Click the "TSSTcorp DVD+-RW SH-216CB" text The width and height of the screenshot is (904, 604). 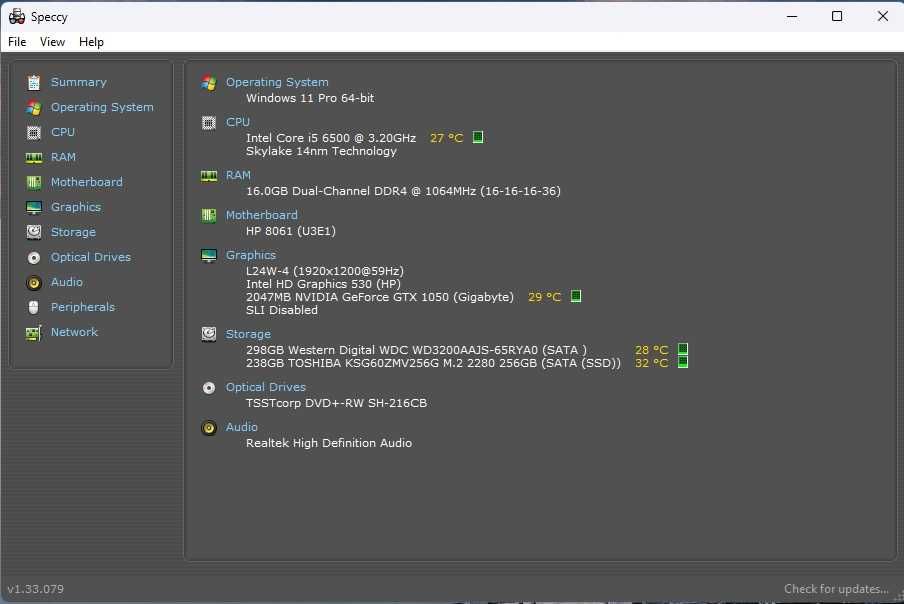pos(337,403)
